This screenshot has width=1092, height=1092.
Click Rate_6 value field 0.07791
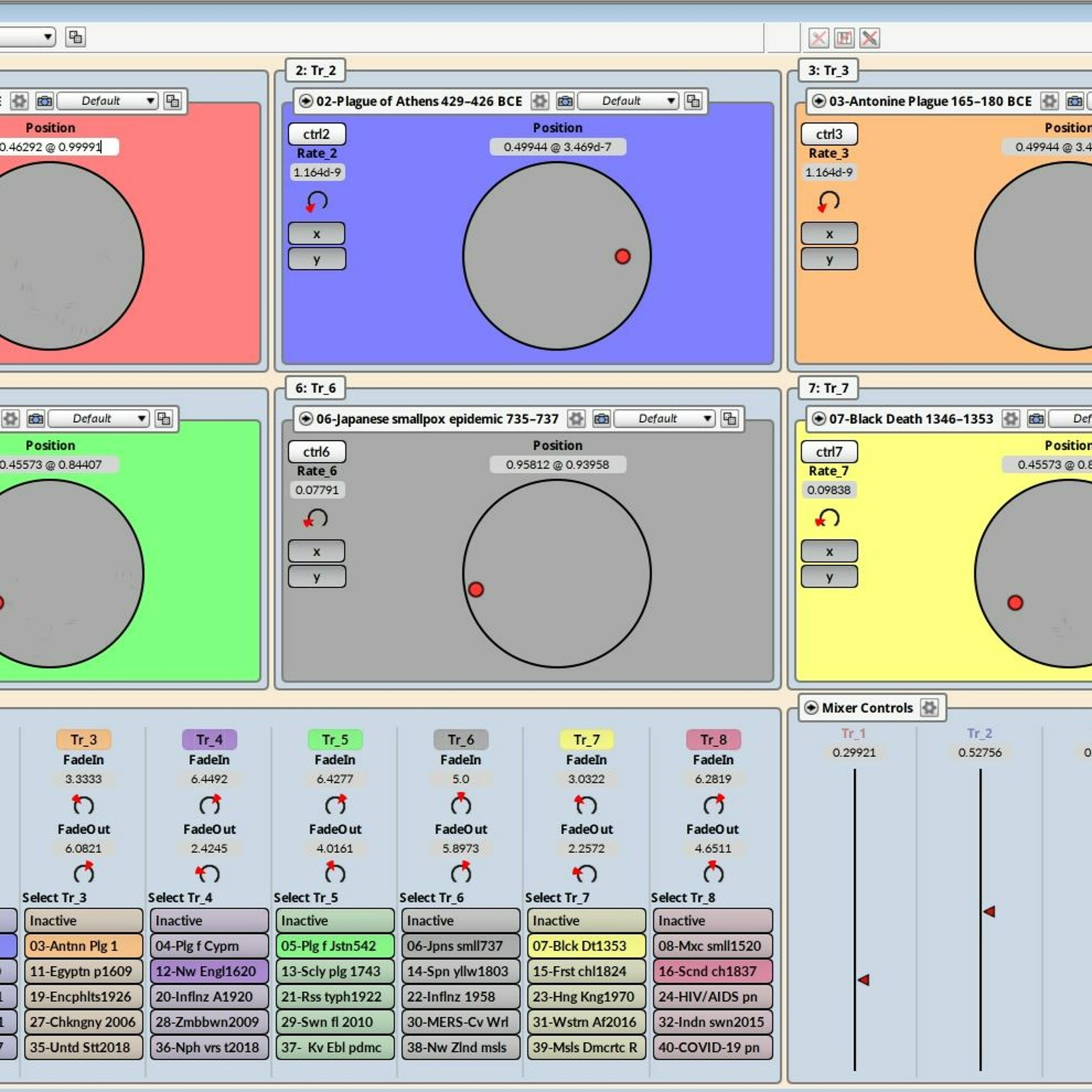click(x=317, y=490)
